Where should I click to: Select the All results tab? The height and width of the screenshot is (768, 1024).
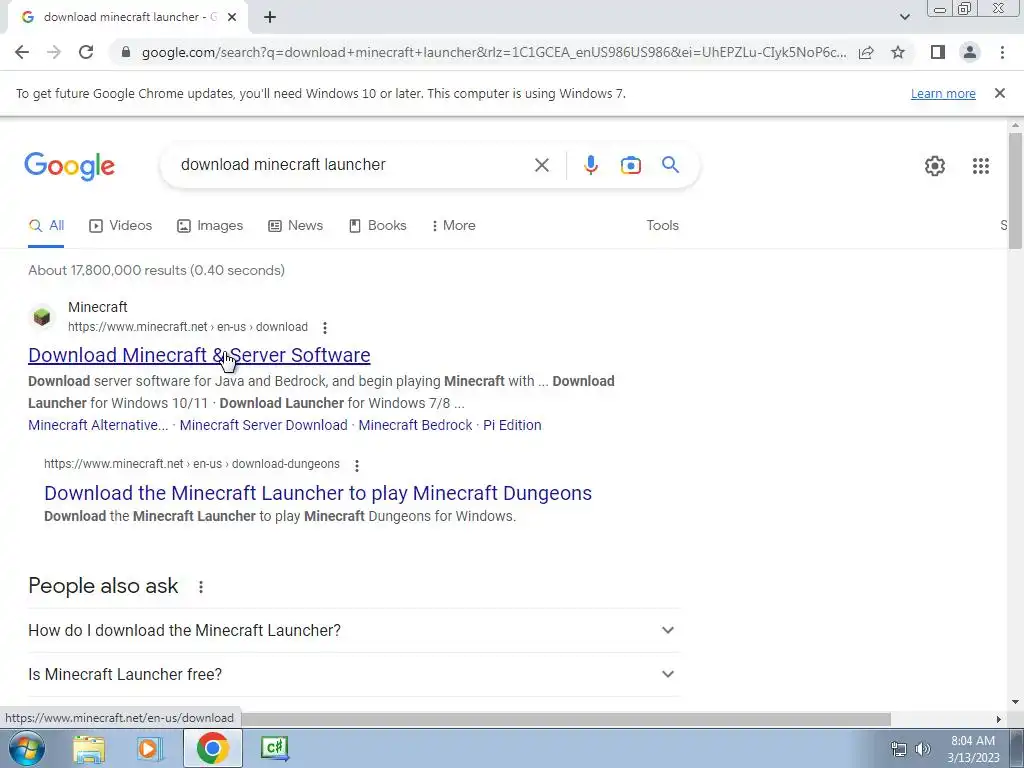coord(46,226)
